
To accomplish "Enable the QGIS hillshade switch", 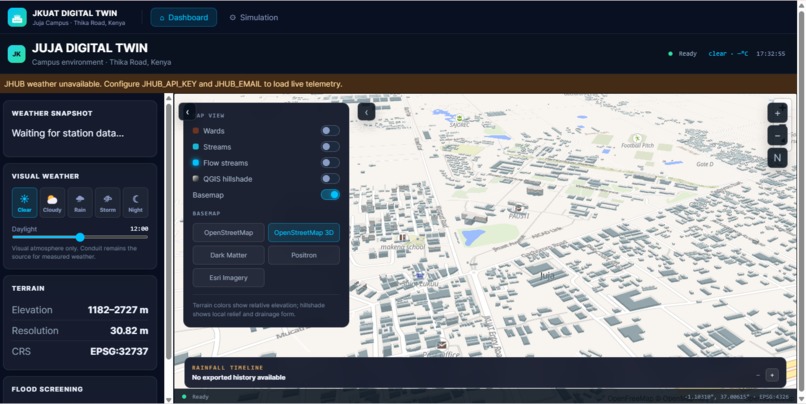I will 330,179.
